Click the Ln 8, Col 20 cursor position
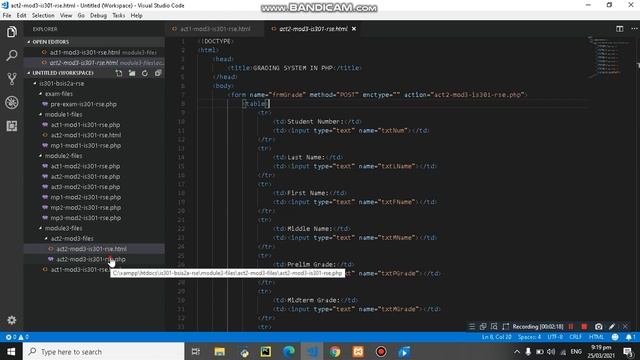640x360 pixels. click(x=496, y=337)
